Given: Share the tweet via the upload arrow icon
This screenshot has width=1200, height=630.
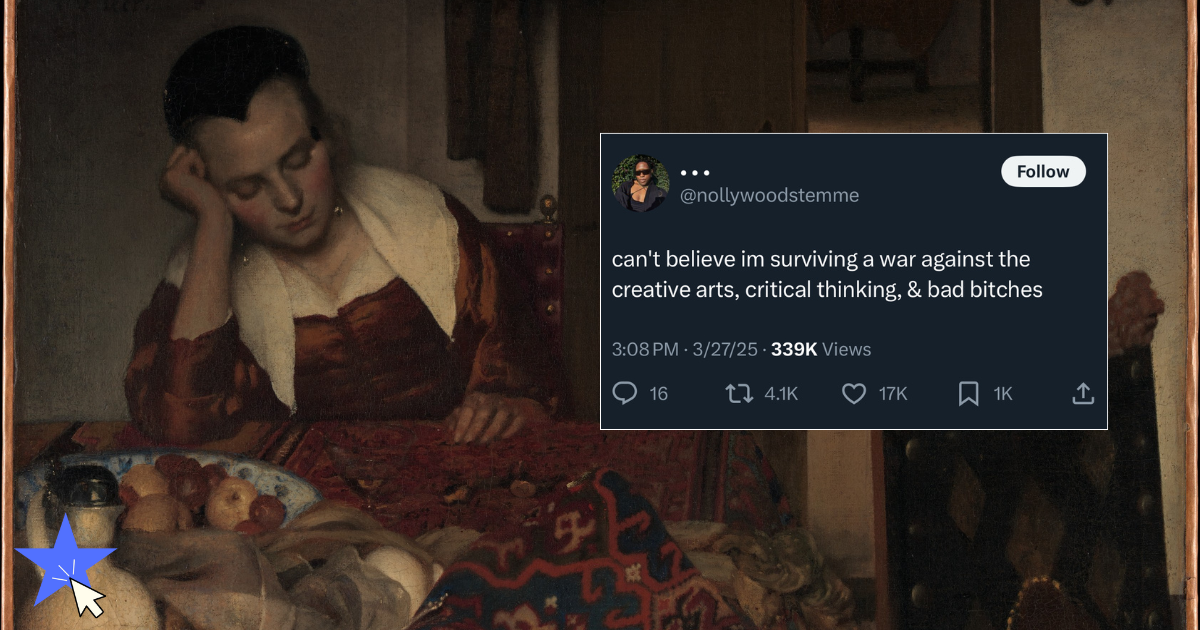Looking at the screenshot, I should coord(1083,393).
